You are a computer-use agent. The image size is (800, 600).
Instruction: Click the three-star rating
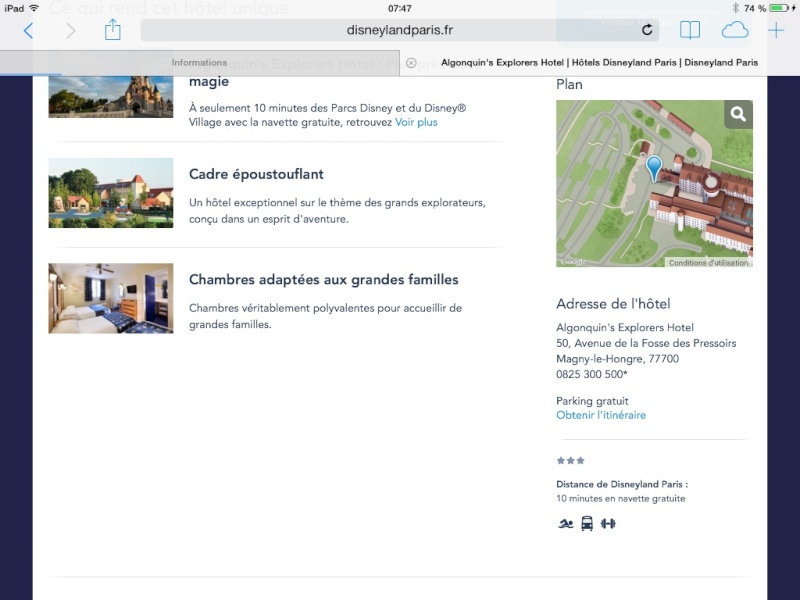[x=570, y=461]
